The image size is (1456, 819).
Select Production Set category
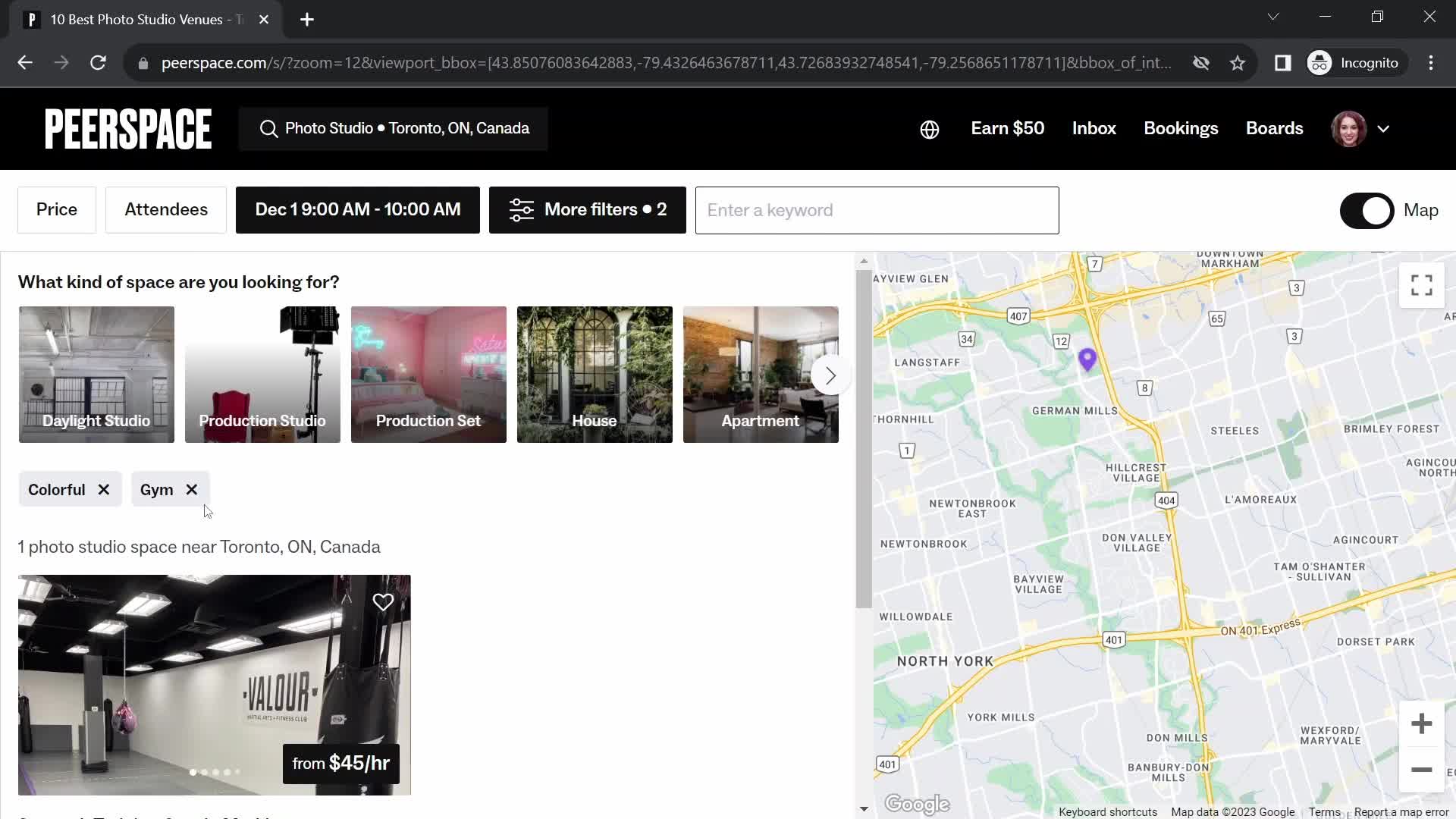coord(428,375)
